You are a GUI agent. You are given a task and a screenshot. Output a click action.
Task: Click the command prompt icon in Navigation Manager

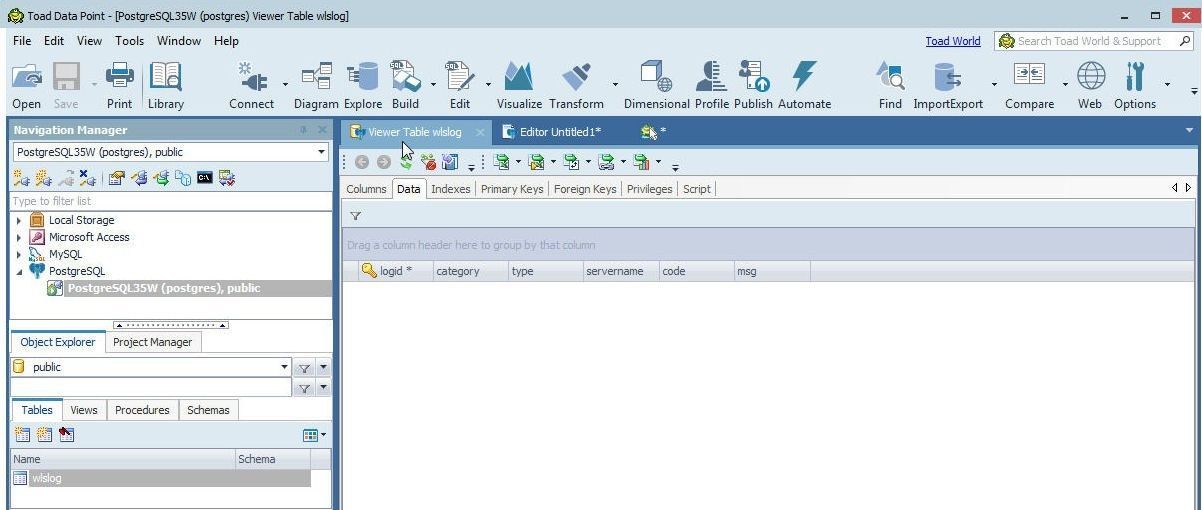204,178
